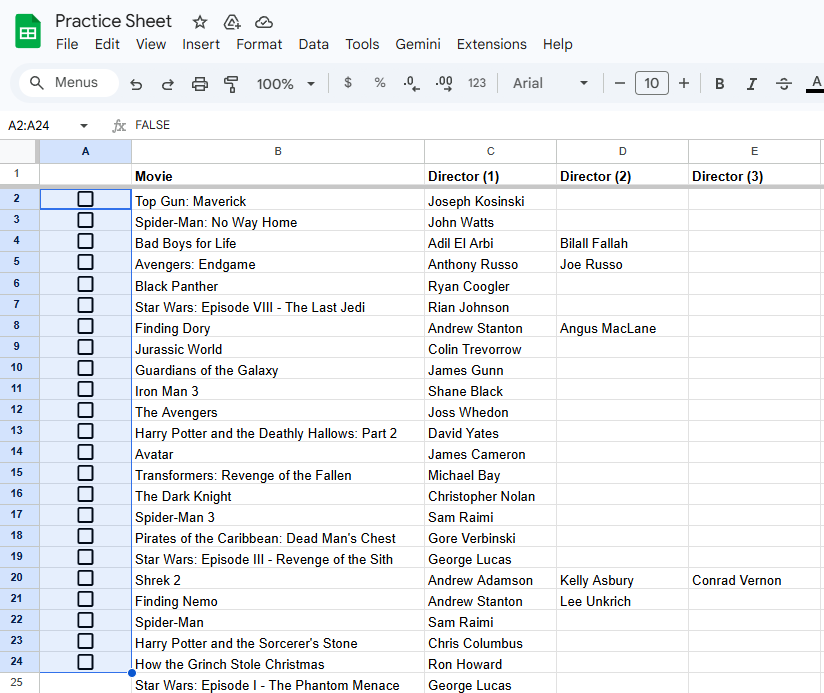
Task: Format as percent
Action: [x=380, y=82]
